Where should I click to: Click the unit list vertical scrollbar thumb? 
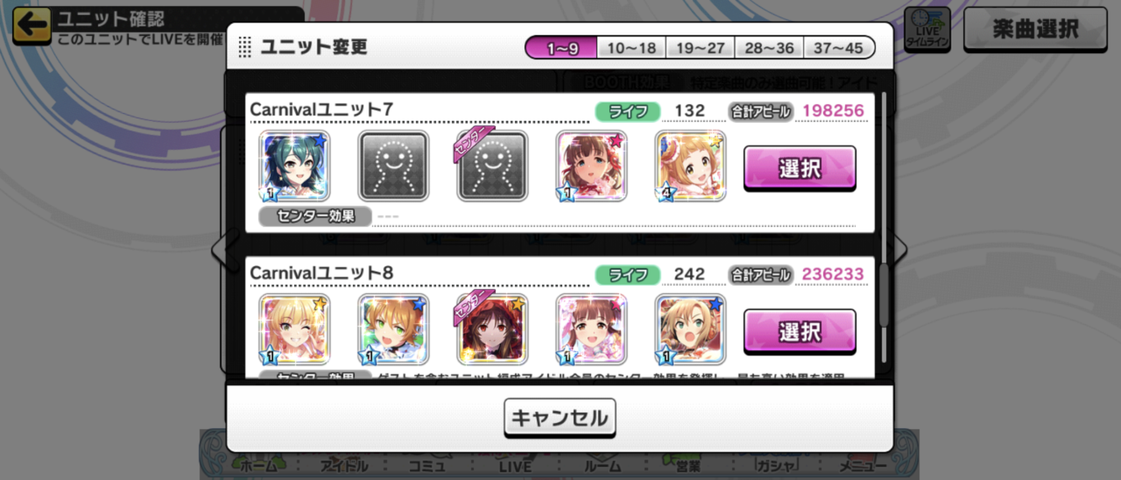tap(884, 294)
